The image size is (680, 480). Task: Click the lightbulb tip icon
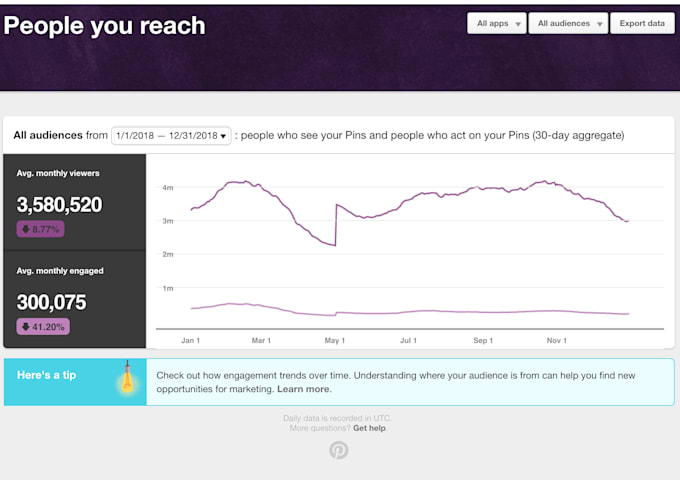point(128,377)
